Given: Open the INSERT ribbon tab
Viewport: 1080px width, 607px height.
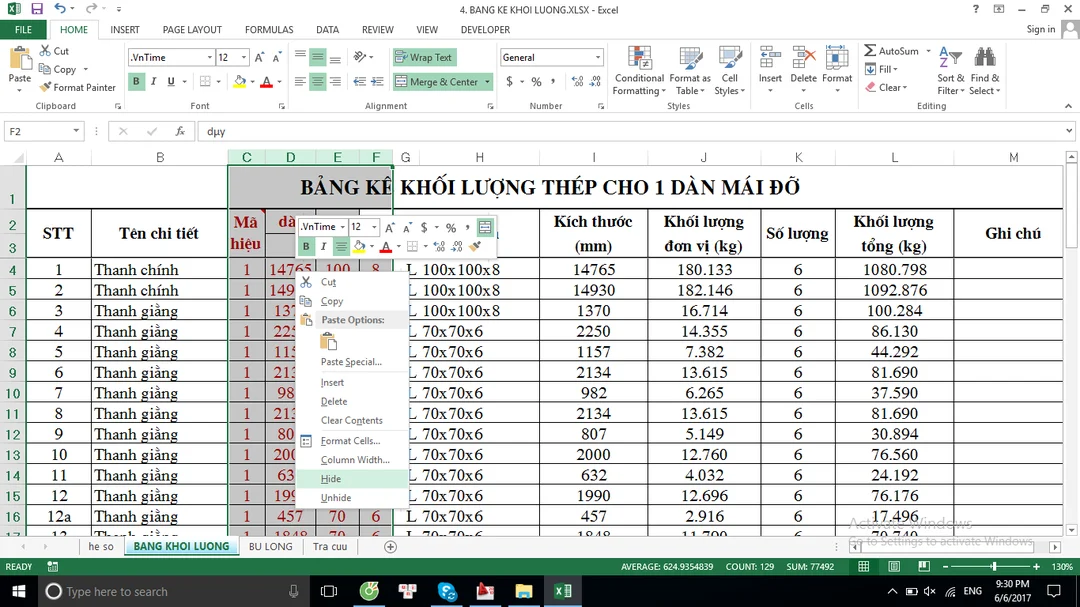Looking at the screenshot, I should 125,30.
